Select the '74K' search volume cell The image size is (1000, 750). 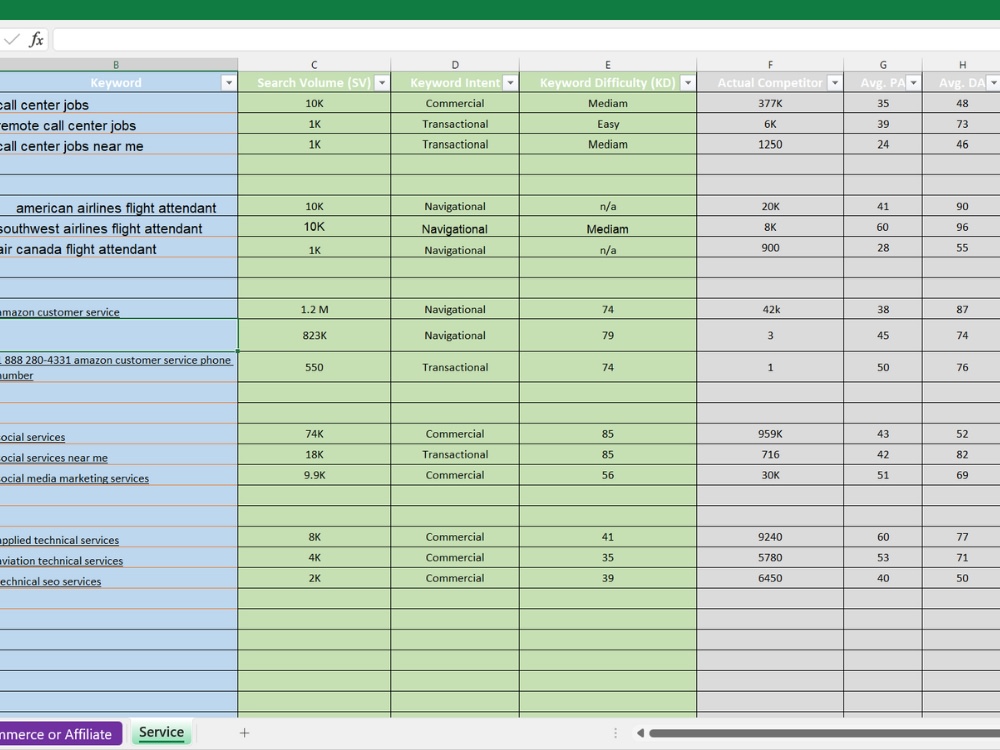(314, 434)
